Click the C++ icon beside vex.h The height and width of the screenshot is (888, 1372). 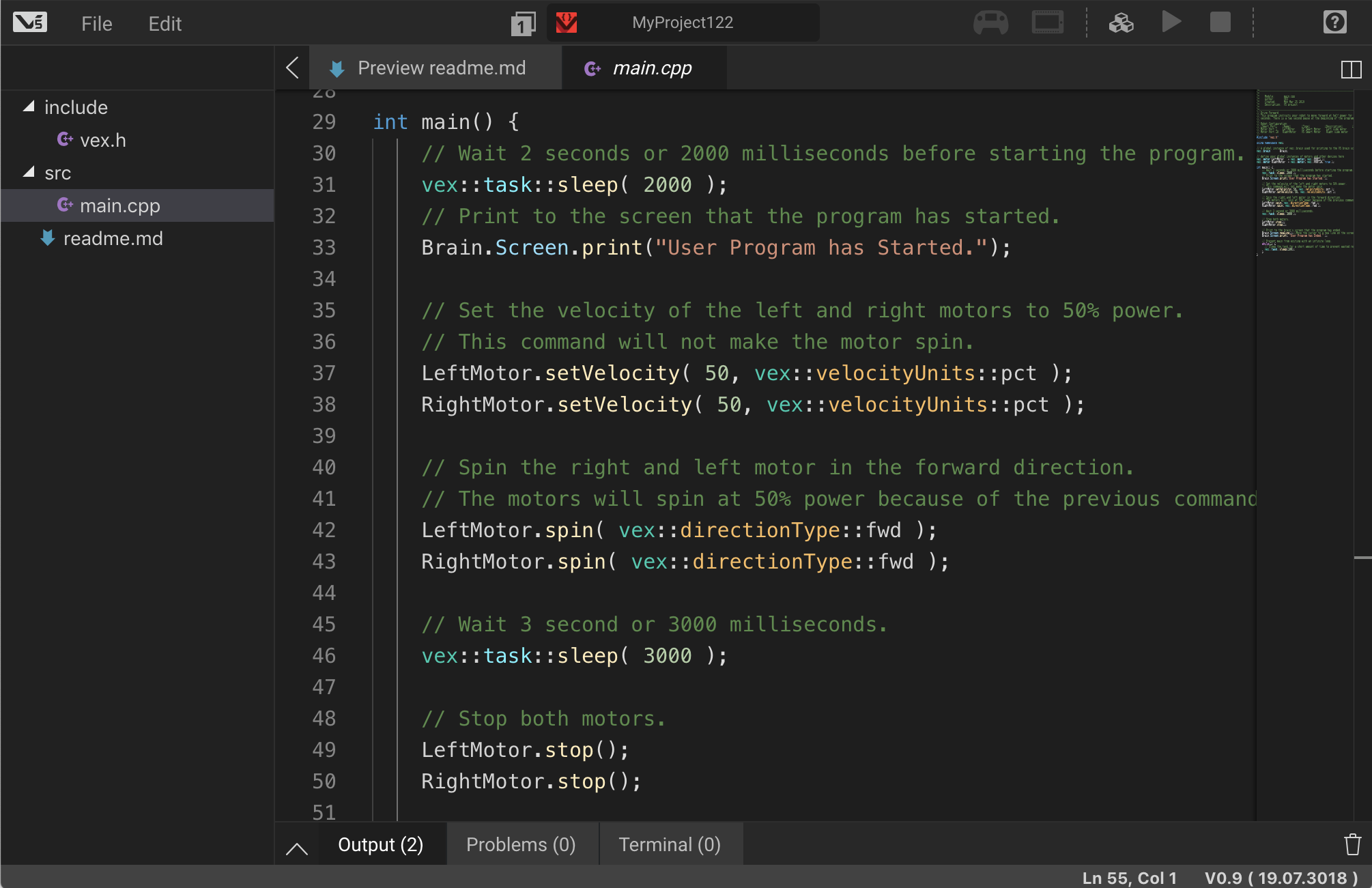point(65,139)
